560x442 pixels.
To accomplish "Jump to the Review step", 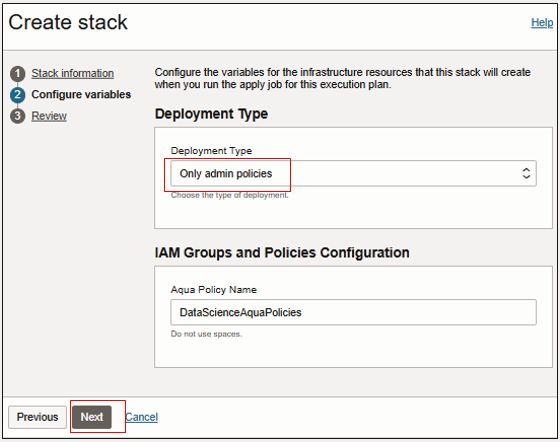I will [49, 116].
